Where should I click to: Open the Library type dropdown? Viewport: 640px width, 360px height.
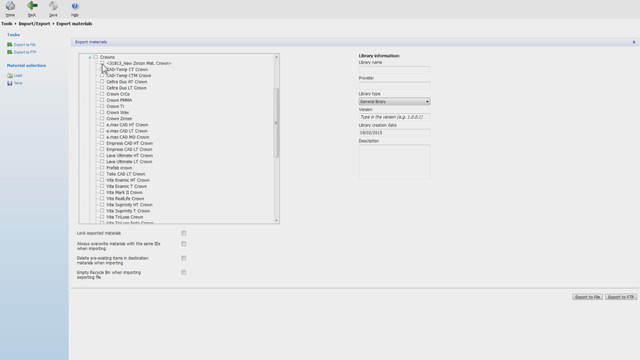[x=394, y=101]
